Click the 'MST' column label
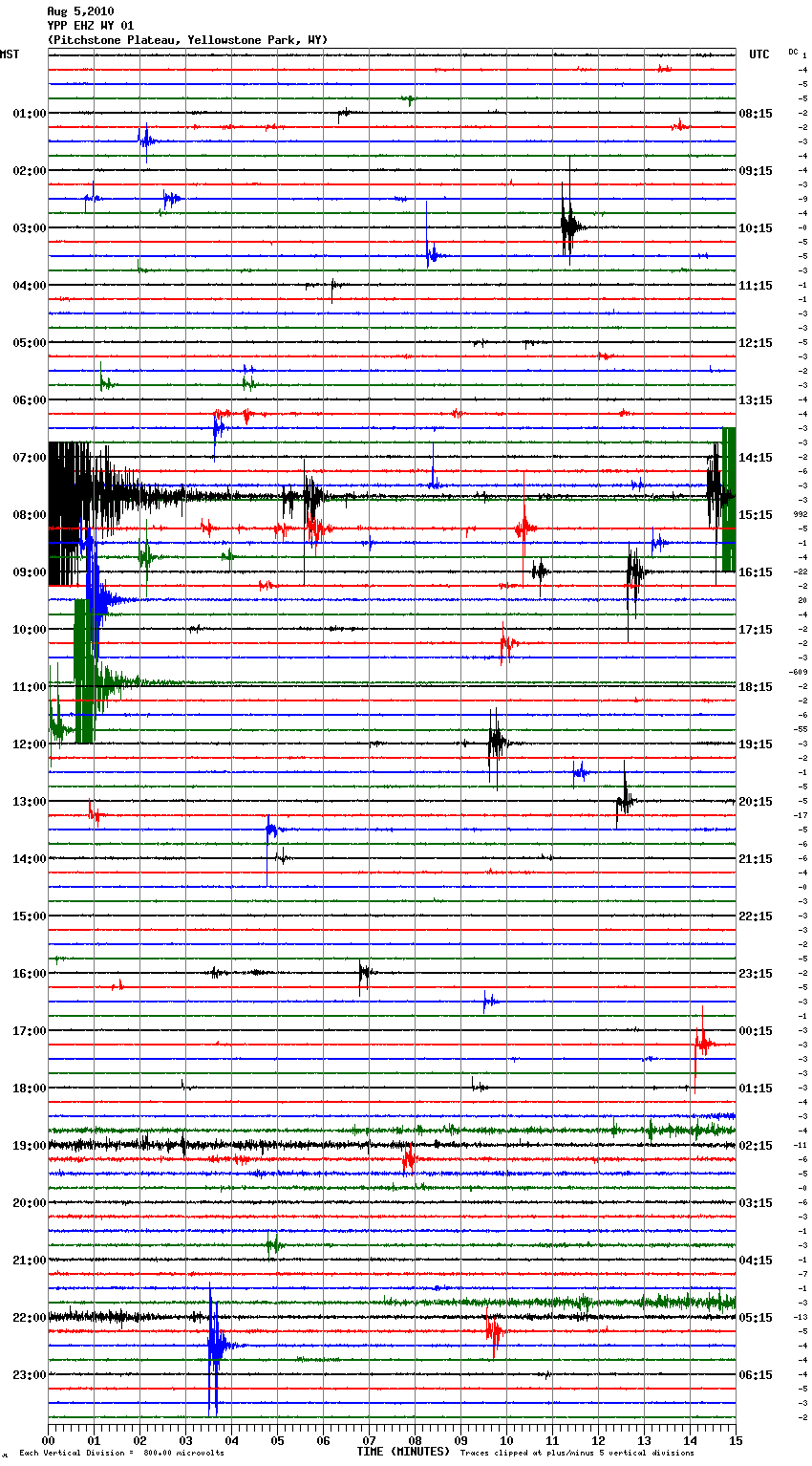Screen dimensions: 812x1466 click(x=10, y=54)
